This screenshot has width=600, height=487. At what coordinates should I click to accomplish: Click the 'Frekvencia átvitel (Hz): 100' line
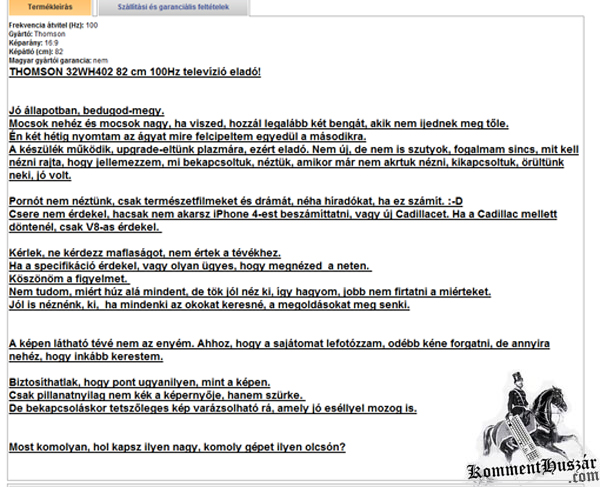tap(52, 24)
